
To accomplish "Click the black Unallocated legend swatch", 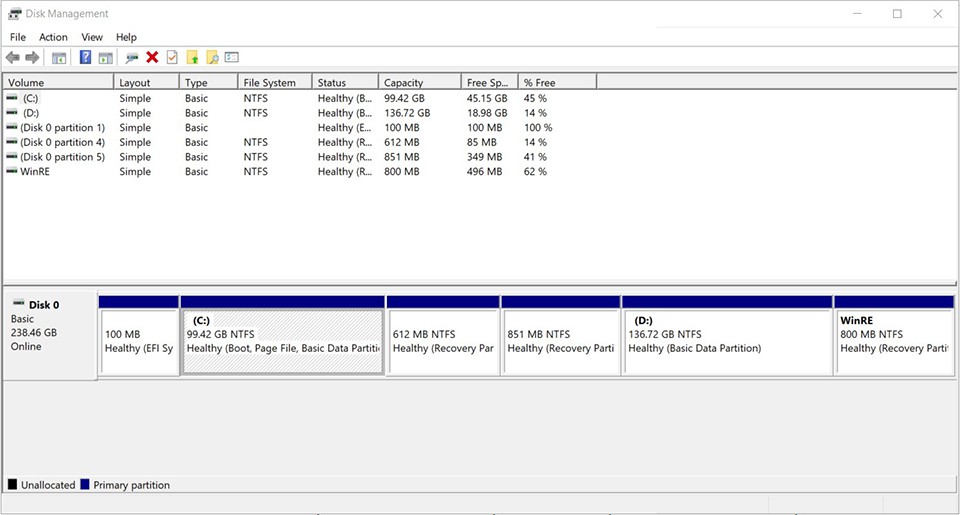I will point(12,484).
